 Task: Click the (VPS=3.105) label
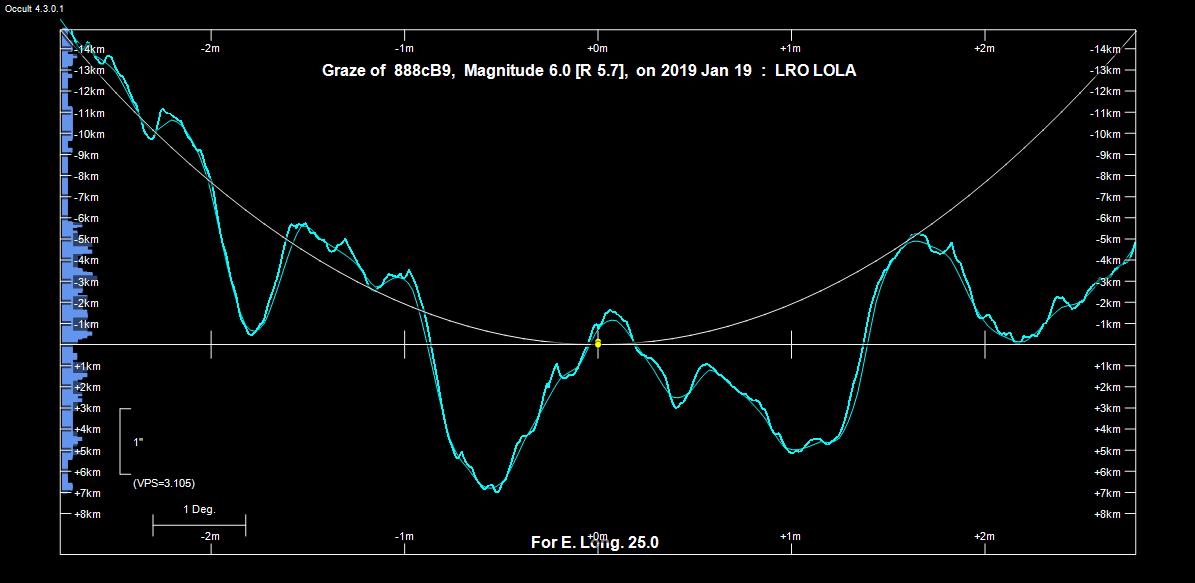tap(164, 483)
